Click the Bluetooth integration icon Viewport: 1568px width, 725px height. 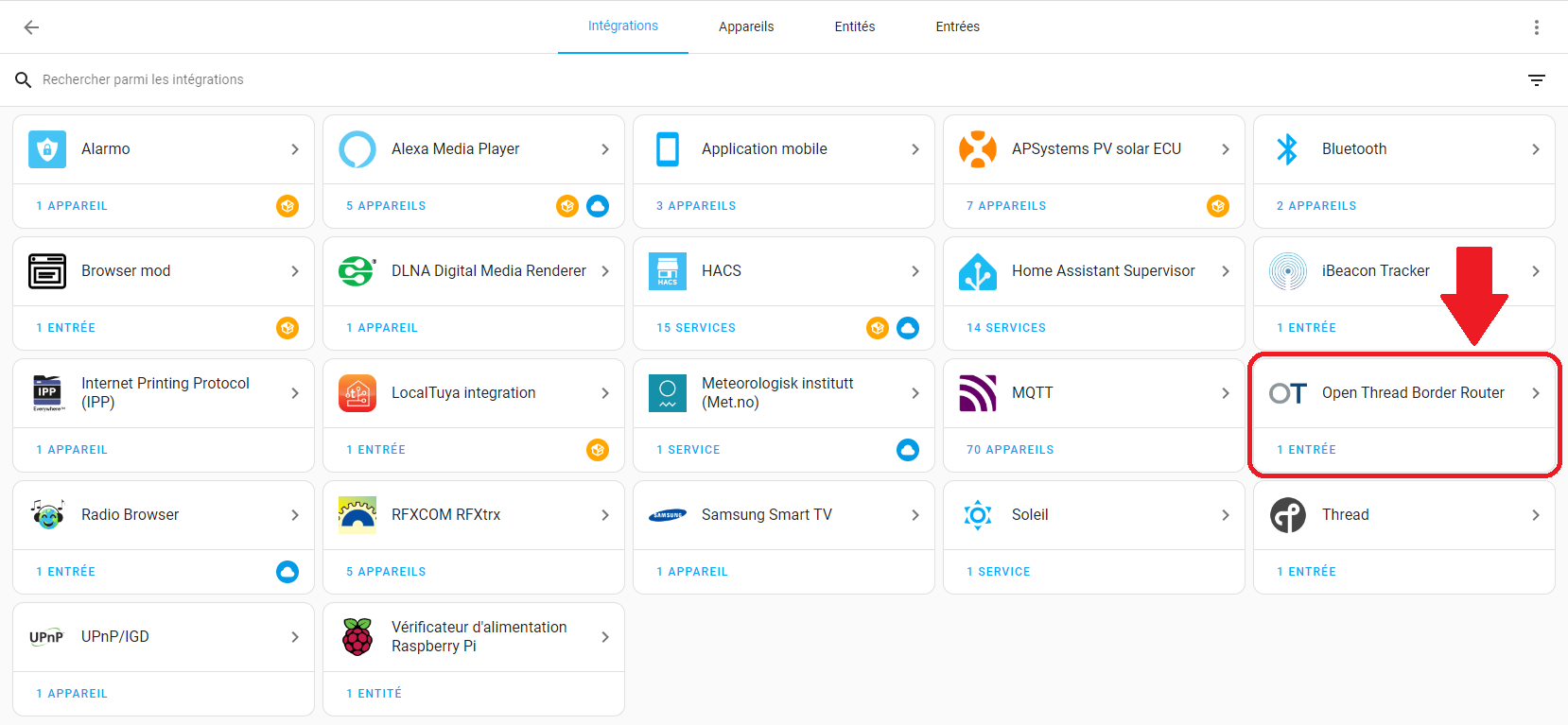coord(1287,149)
